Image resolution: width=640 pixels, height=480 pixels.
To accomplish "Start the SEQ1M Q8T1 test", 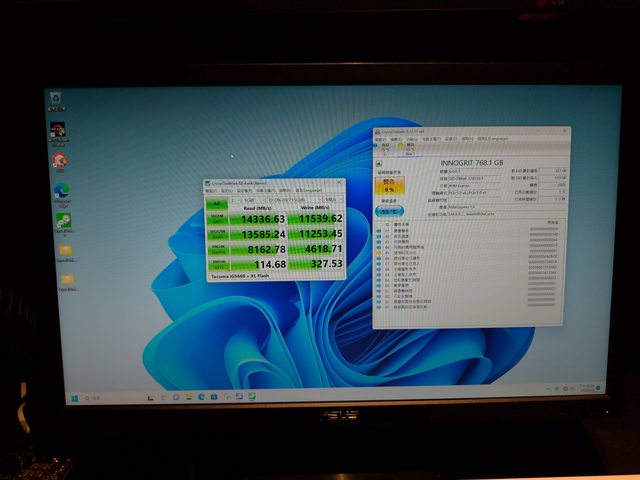I will (217, 217).
